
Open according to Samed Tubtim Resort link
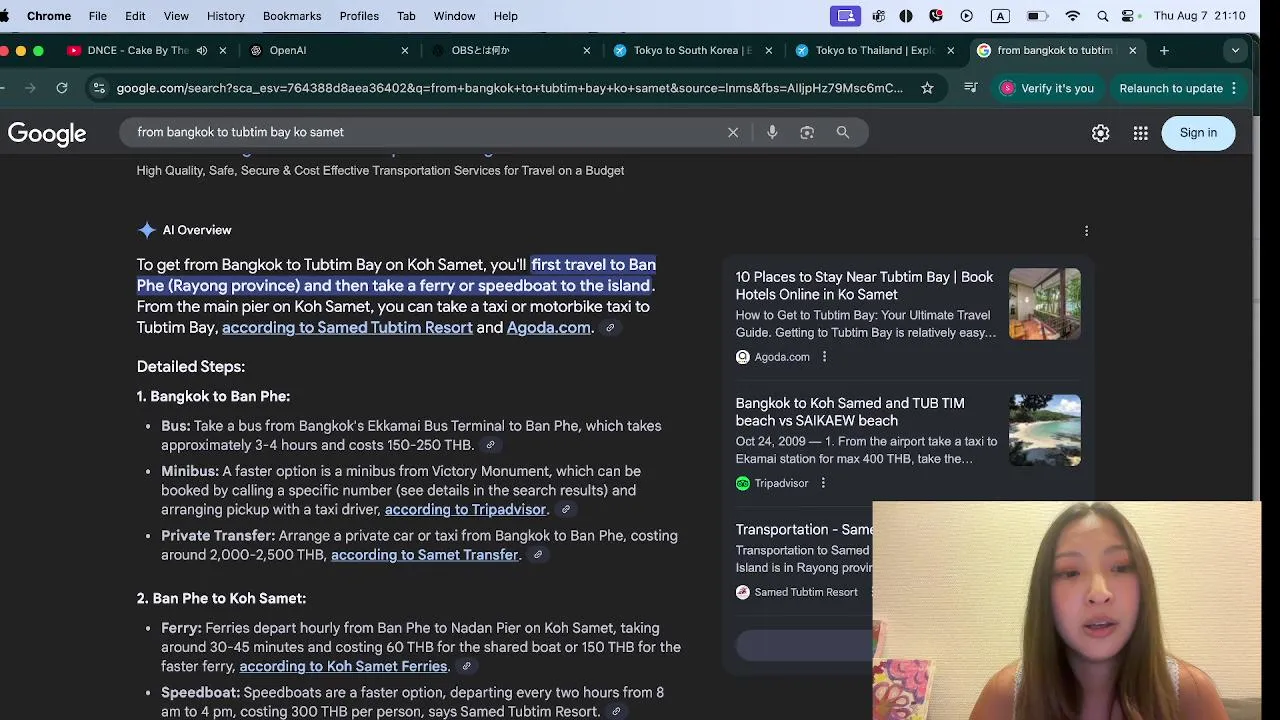tap(347, 328)
